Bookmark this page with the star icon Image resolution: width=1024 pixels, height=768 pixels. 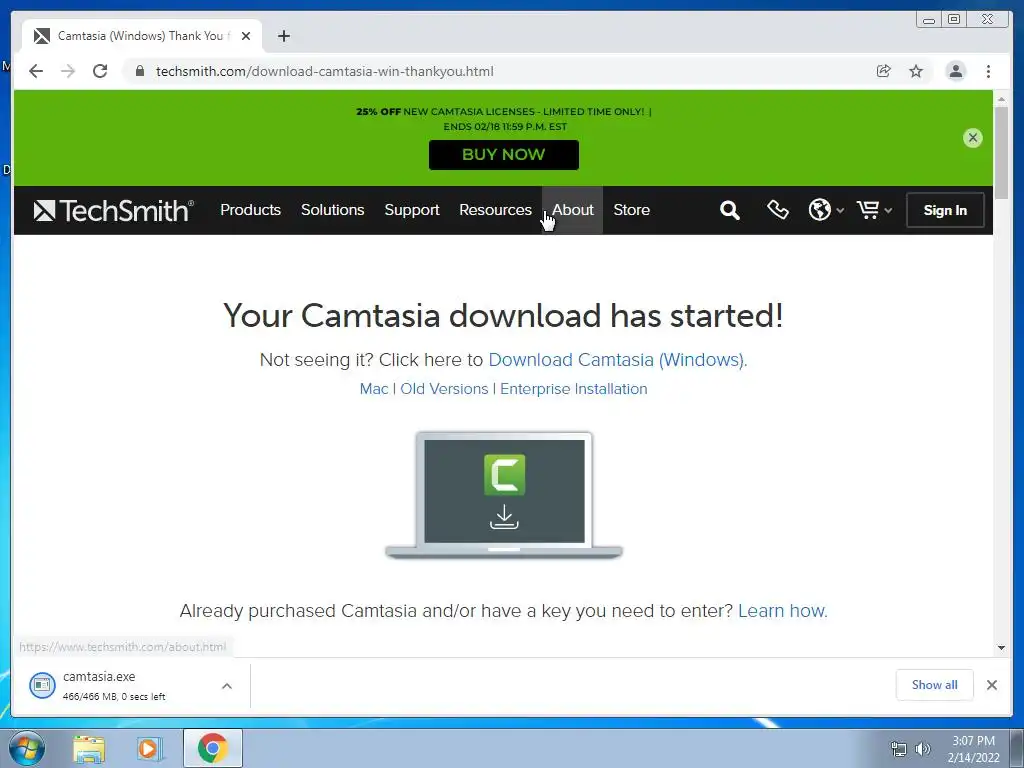point(916,71)
